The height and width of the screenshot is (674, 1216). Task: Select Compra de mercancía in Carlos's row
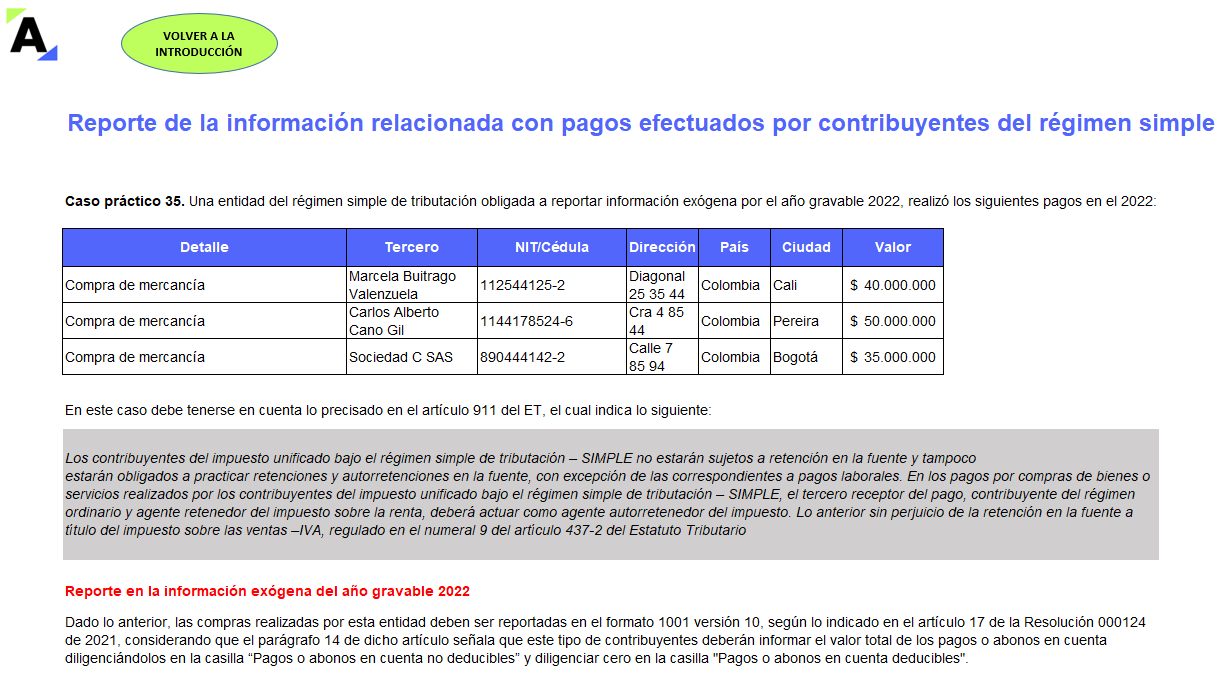pos(204,321)
